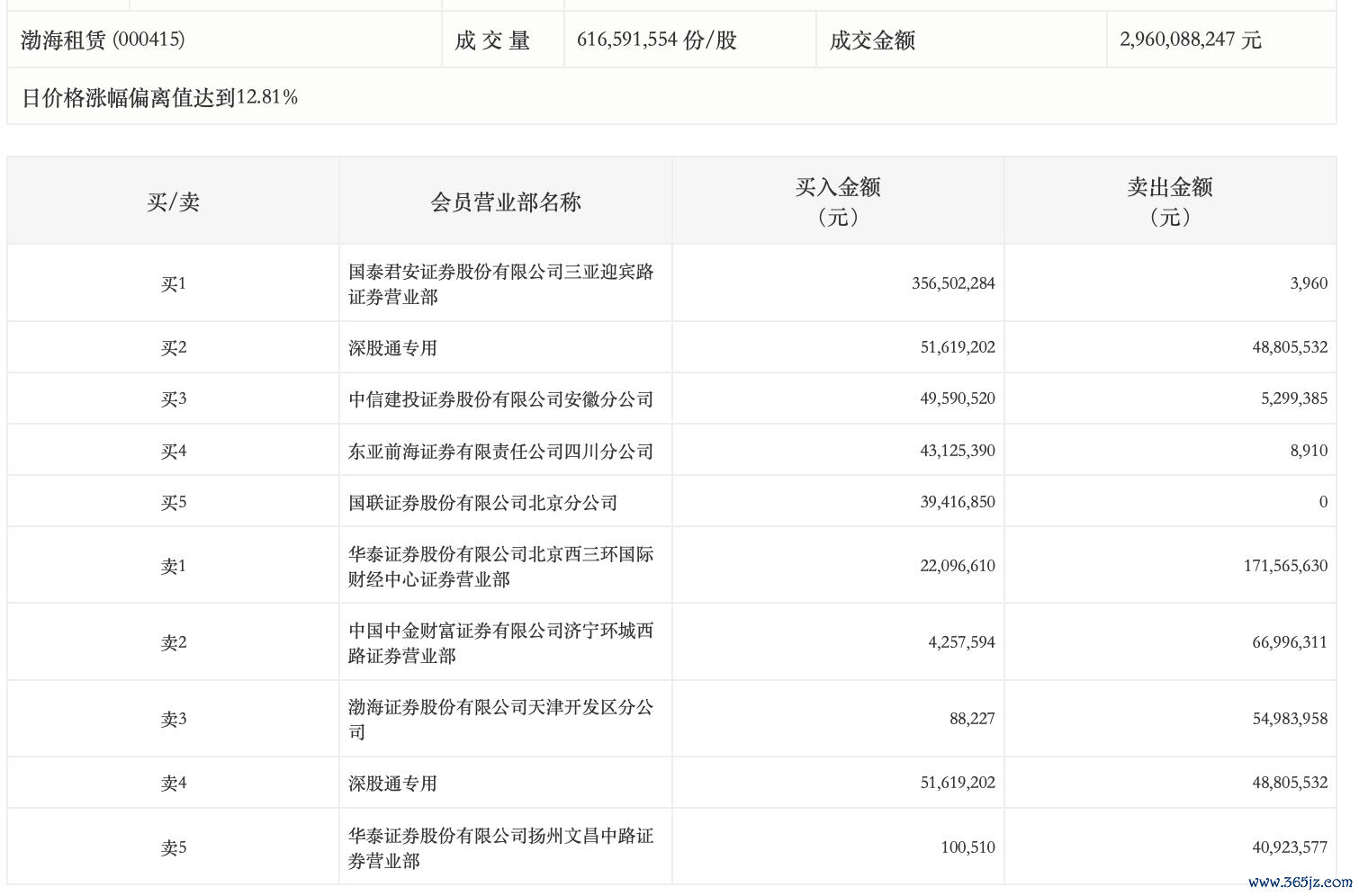
Task: Select 51,619,202 in the 买2 row
Action: [x=958, y=347]
